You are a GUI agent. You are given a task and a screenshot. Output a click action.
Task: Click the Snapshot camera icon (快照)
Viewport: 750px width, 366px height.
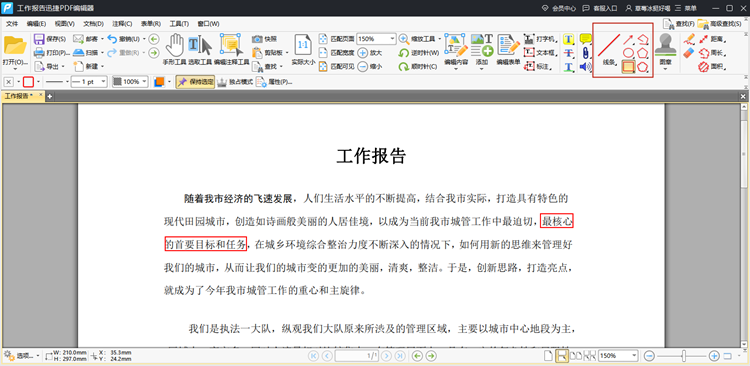tap(257, 39)
